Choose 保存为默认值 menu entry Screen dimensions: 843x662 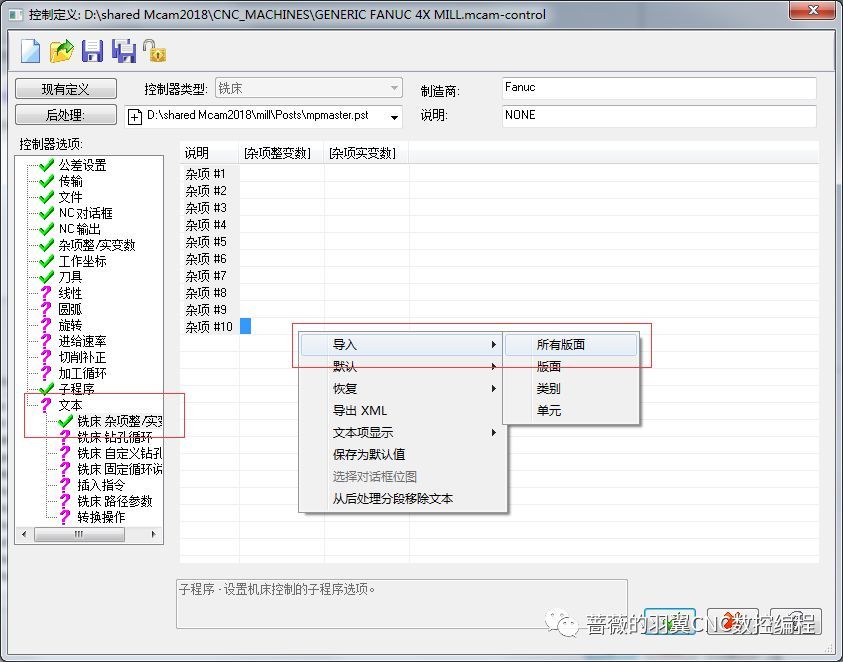click(x=402, y=454)
